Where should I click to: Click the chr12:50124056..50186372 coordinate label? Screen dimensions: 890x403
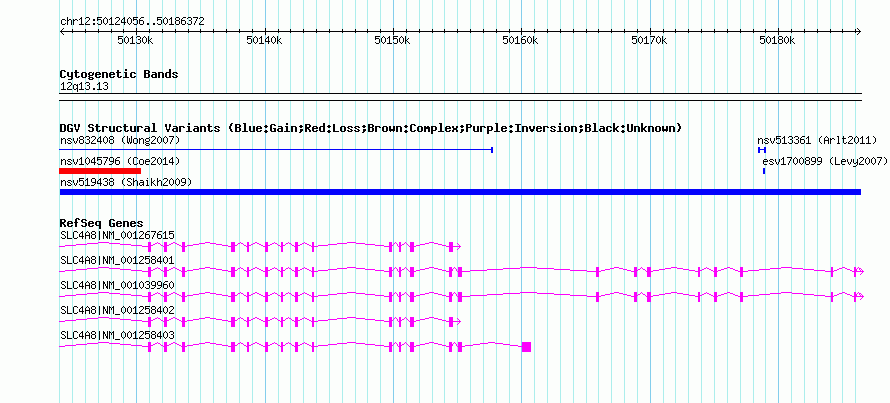pyautogui.click(x=132, y=22)
